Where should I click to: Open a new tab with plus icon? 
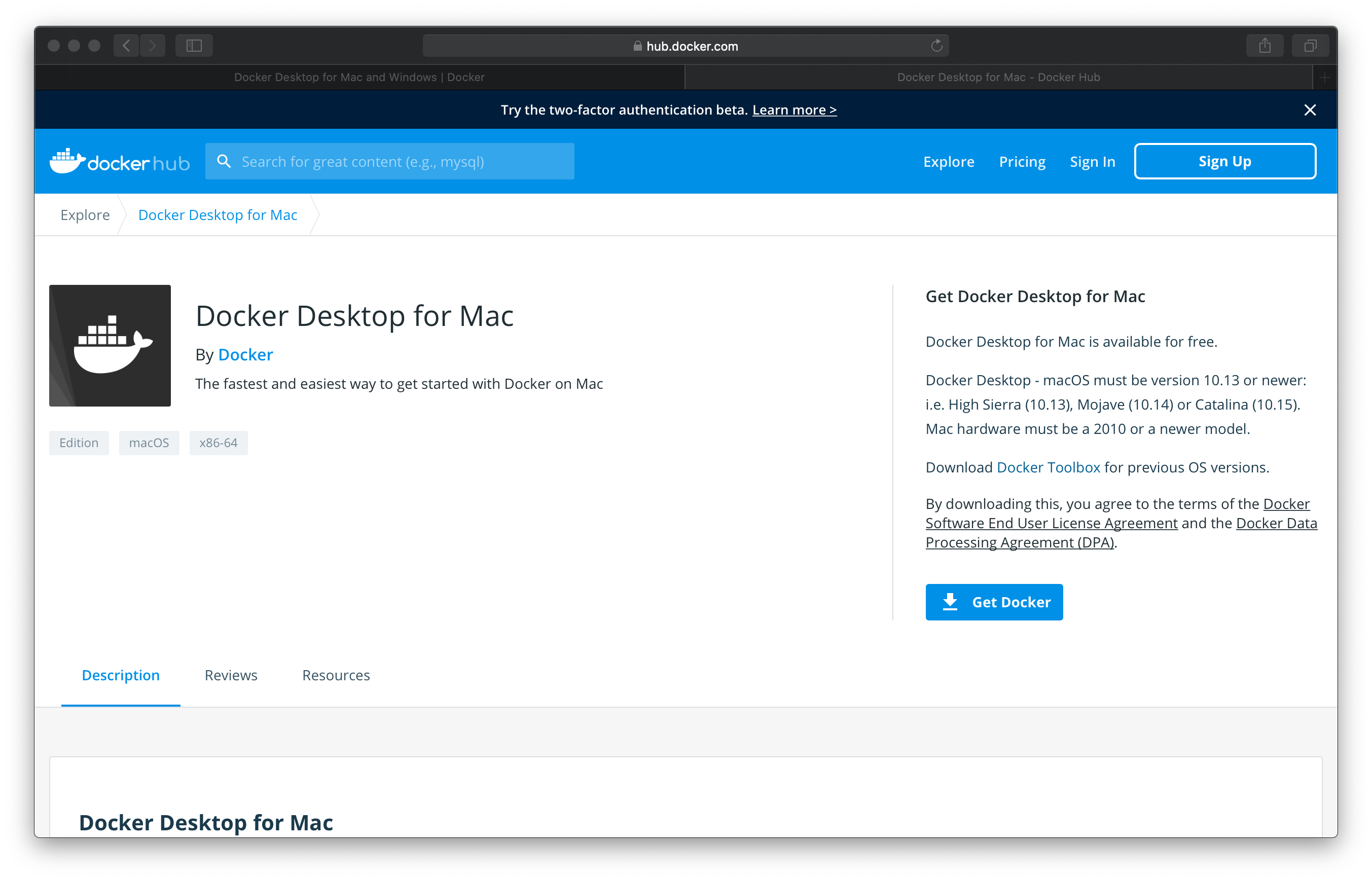[1324, 77]
